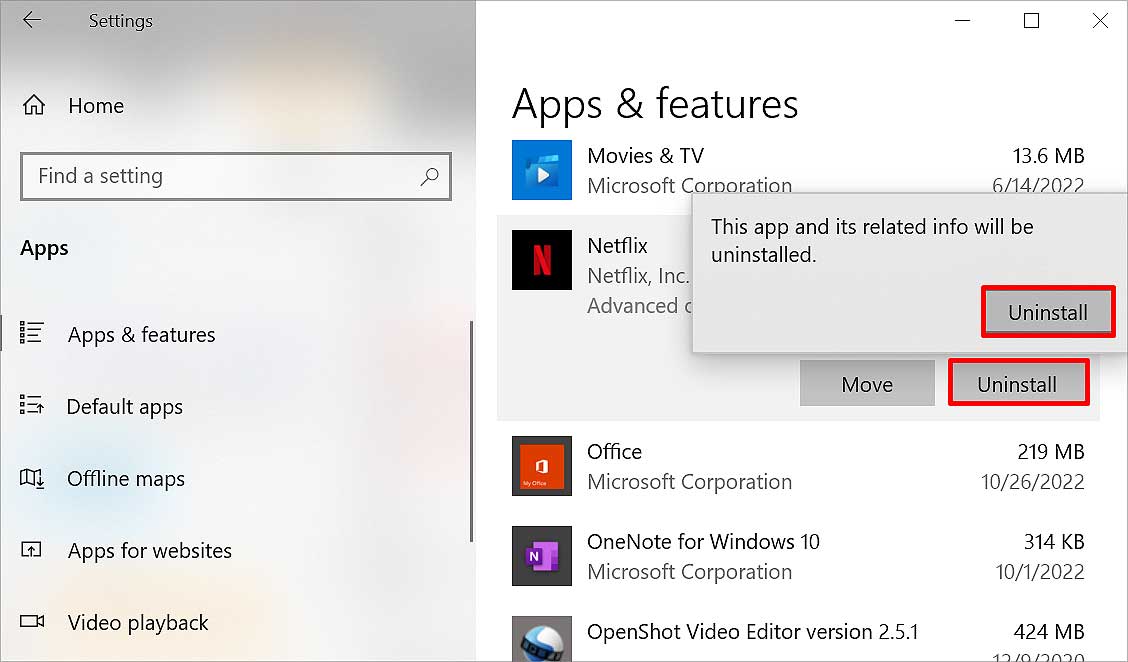Image resolution: width=1128 pixels, height=662 pixels.
Task: Click the Move button for Netflix
Action: [867, 384]
